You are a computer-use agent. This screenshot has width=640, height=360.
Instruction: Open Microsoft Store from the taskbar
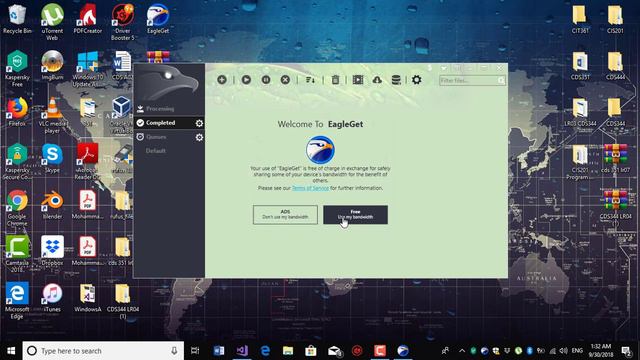pyautogui.click(x=311, y=351)
